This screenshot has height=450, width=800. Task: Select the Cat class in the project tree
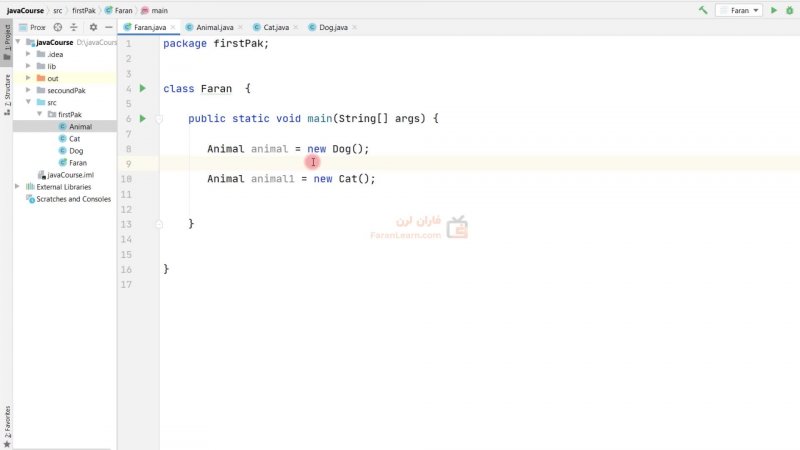point(74,139)
